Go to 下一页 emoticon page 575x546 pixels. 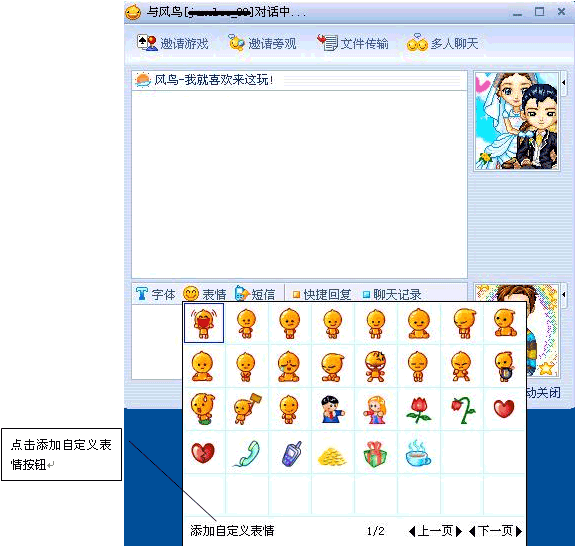(495, 531)
